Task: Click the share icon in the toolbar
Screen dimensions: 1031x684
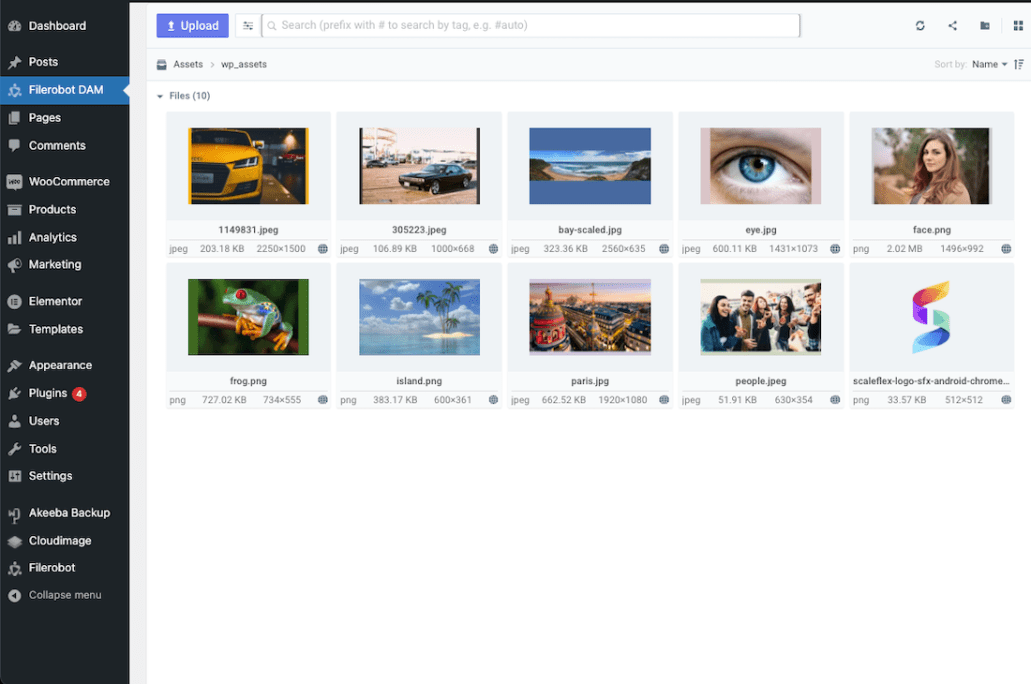Action: point(952,26)
